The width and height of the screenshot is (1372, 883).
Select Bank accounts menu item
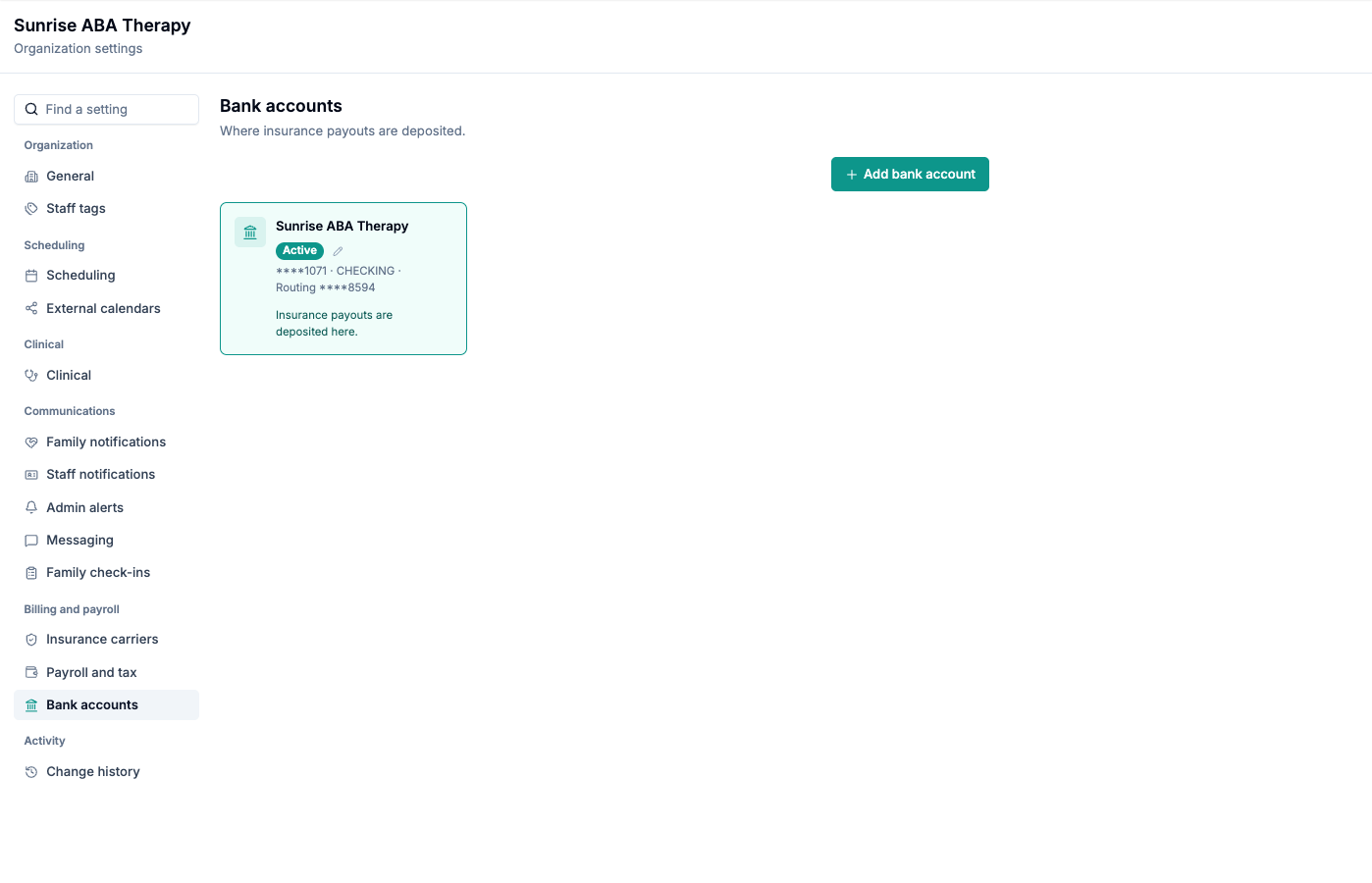106,705
